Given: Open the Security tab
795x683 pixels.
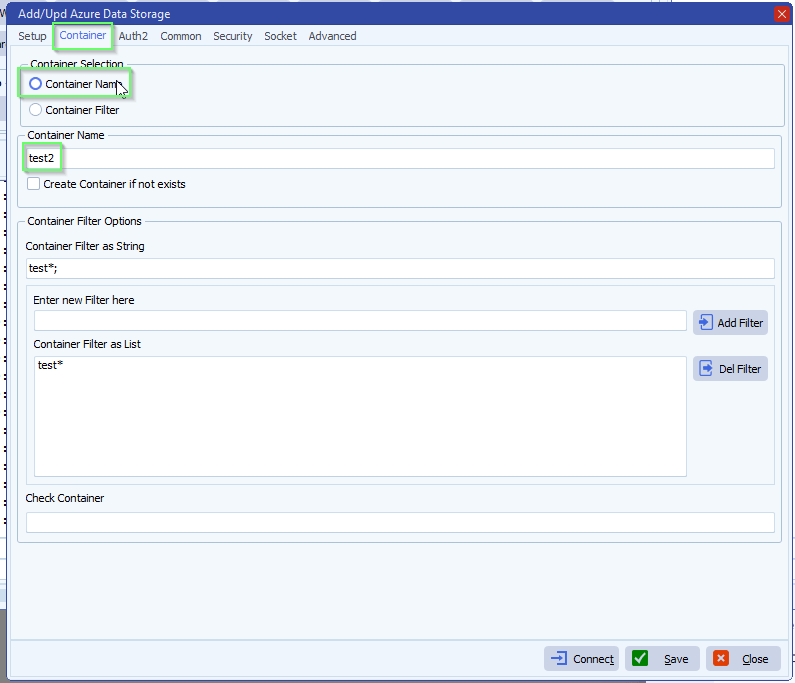Looking at the screenshot, I should click(233, 36).
